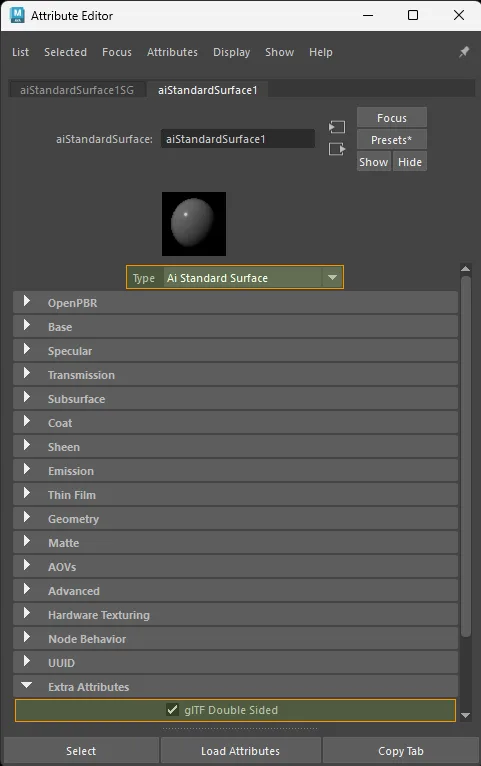Expand the Geometry section

pyautogui.click(x=235, y=519)
